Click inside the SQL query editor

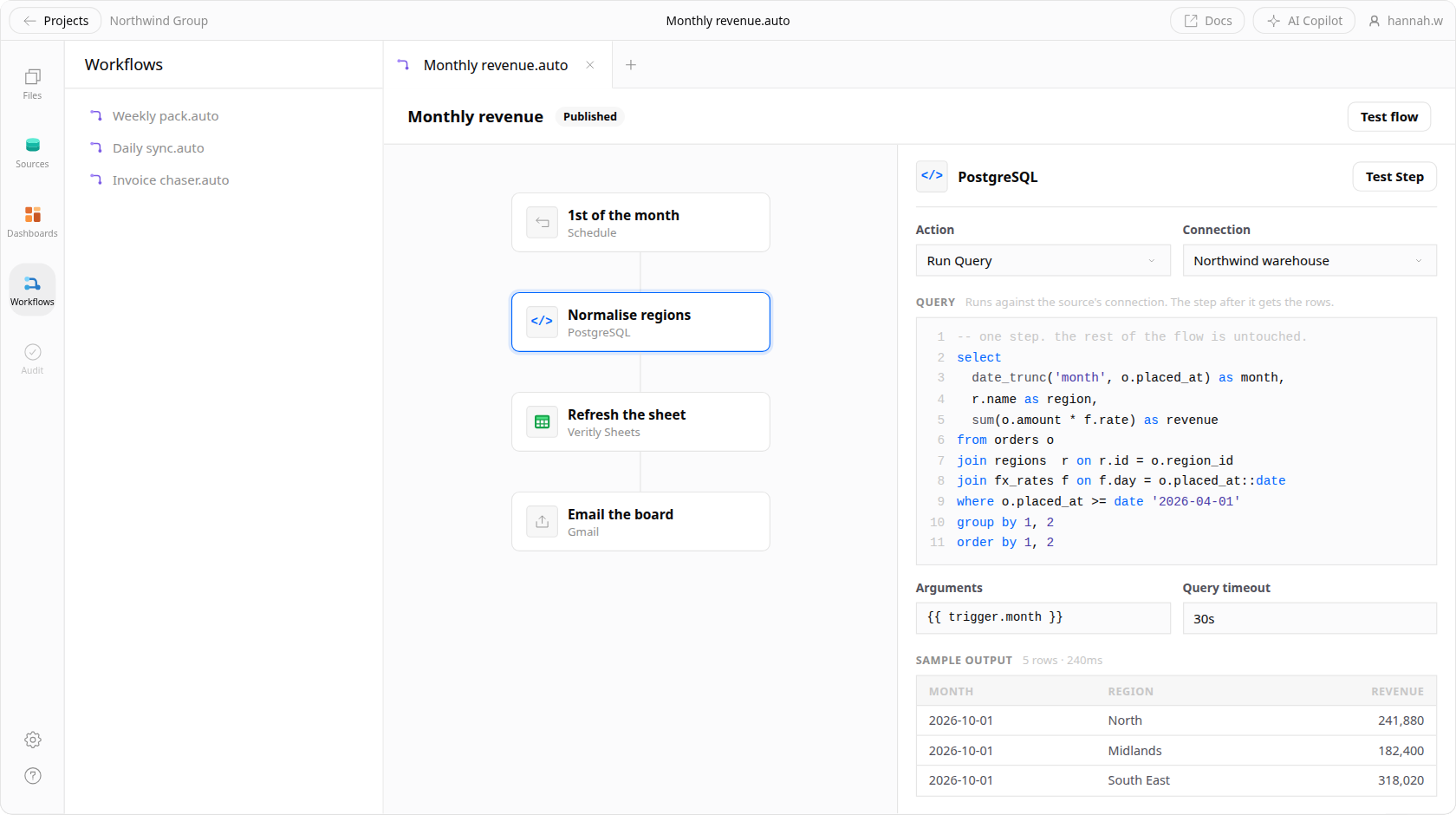pyautogui.click(x=1176, y=441)
